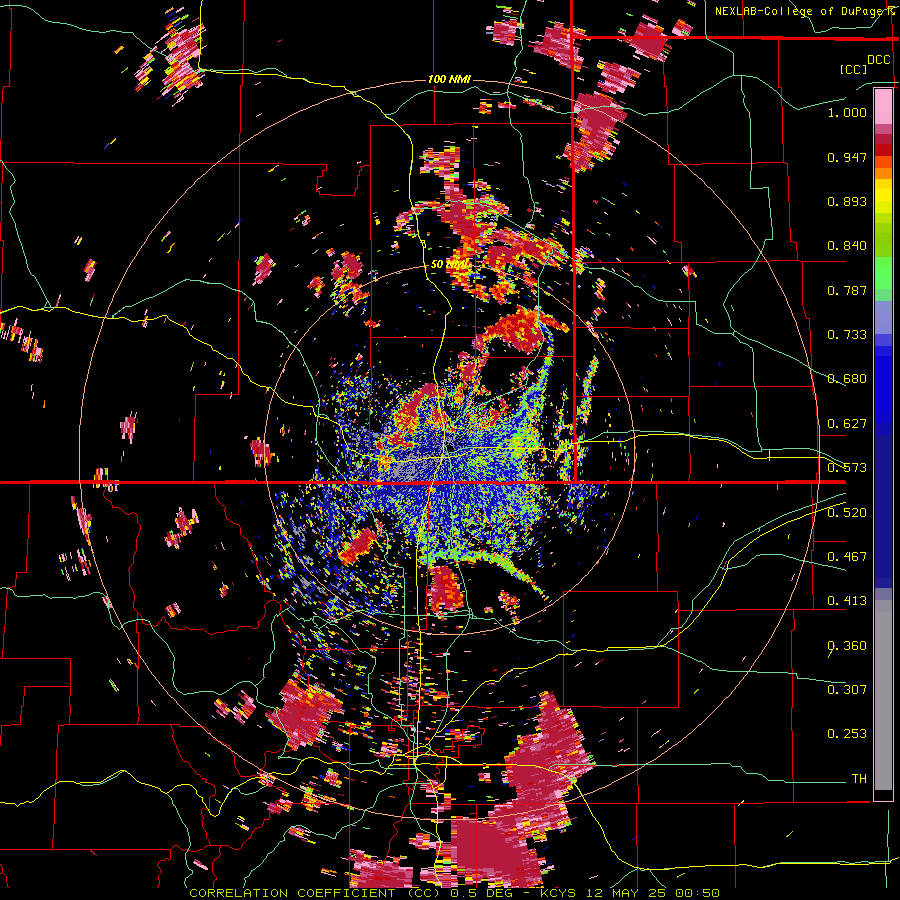900x900 pixels.
Task: Select the 0.787 scale value
Action: 847,290
